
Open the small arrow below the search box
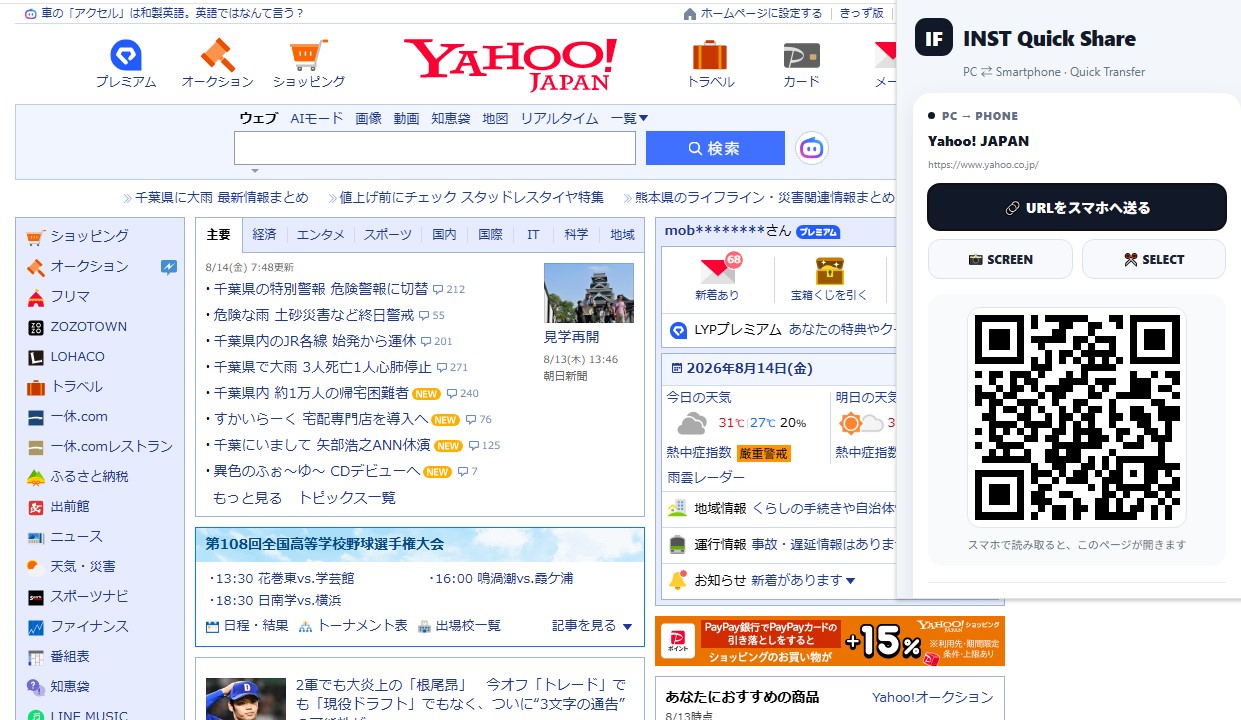click(255, 171)
